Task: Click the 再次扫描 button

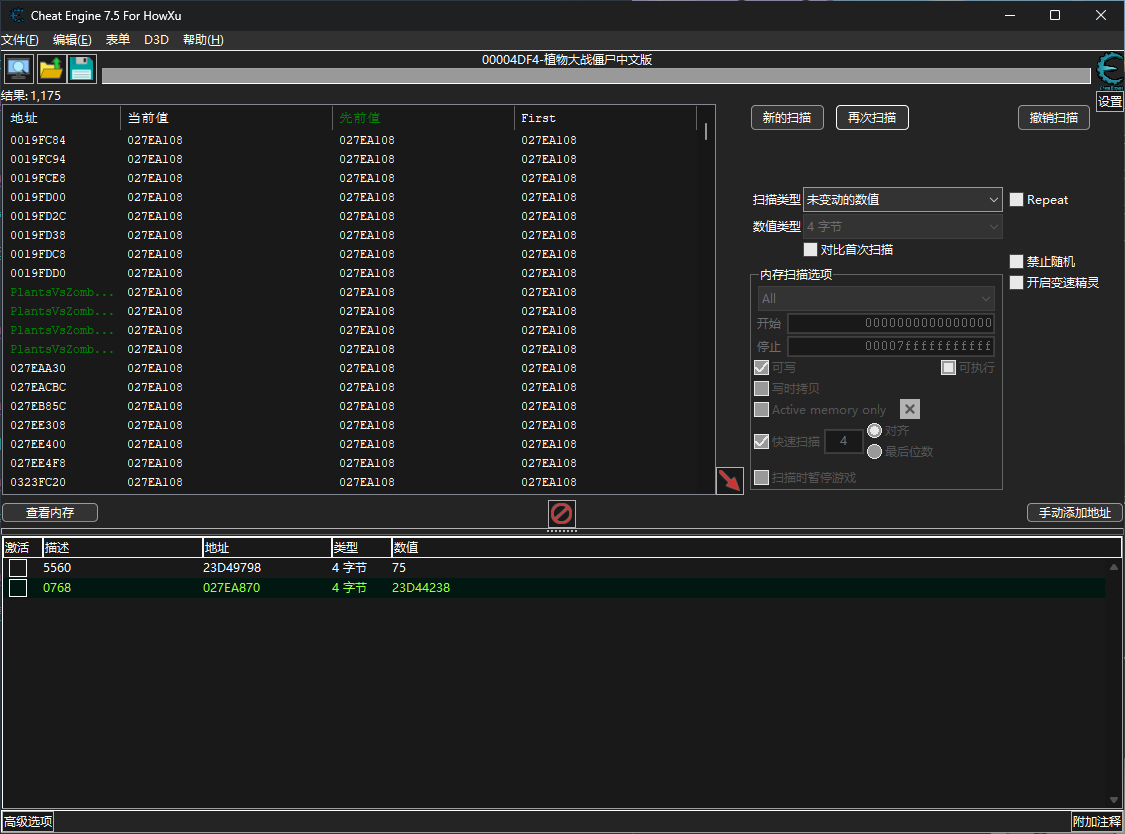Action: pyautogui.click(x=872, y=118)
